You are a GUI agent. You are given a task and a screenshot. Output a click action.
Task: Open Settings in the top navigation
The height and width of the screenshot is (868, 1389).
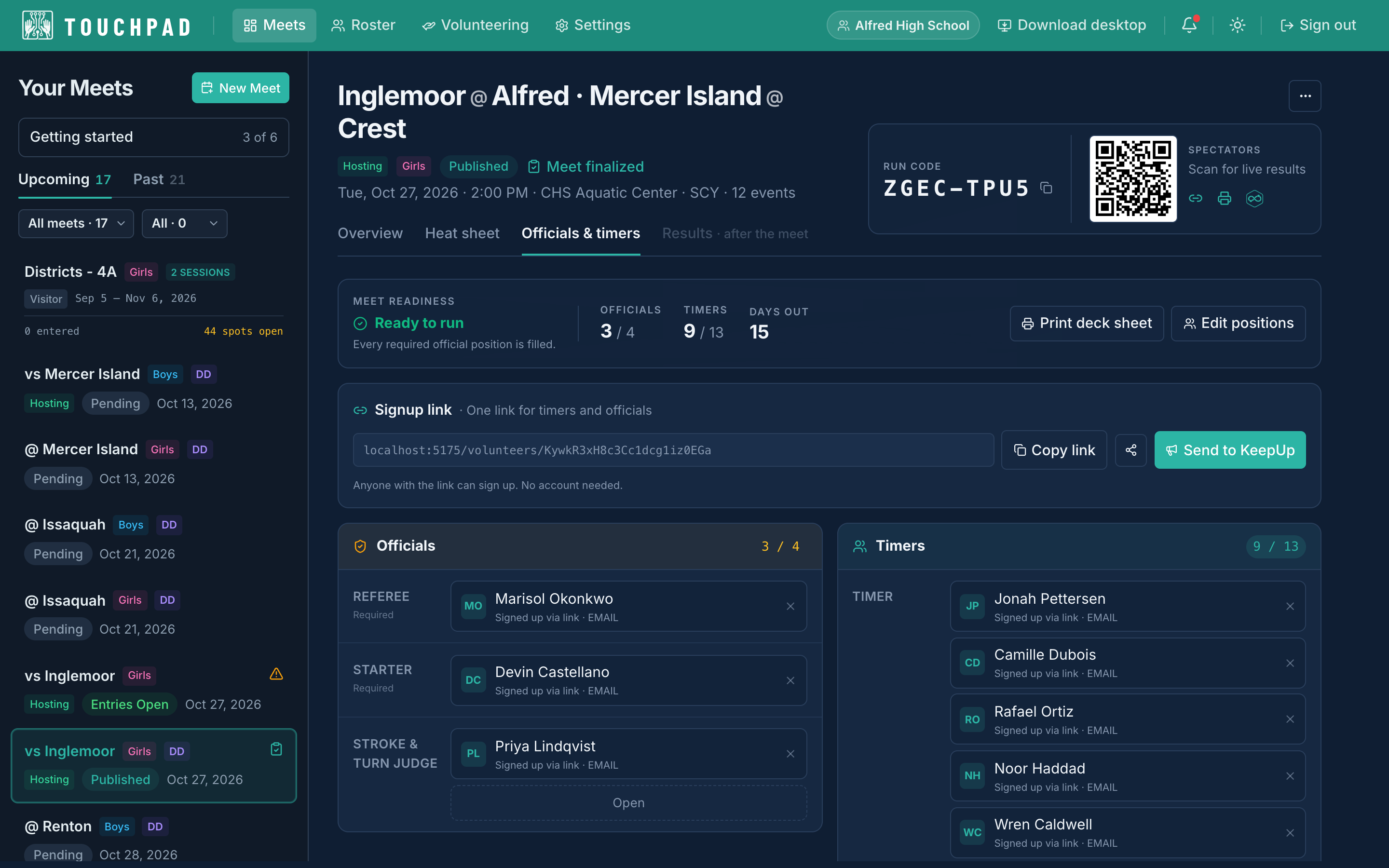593,25
